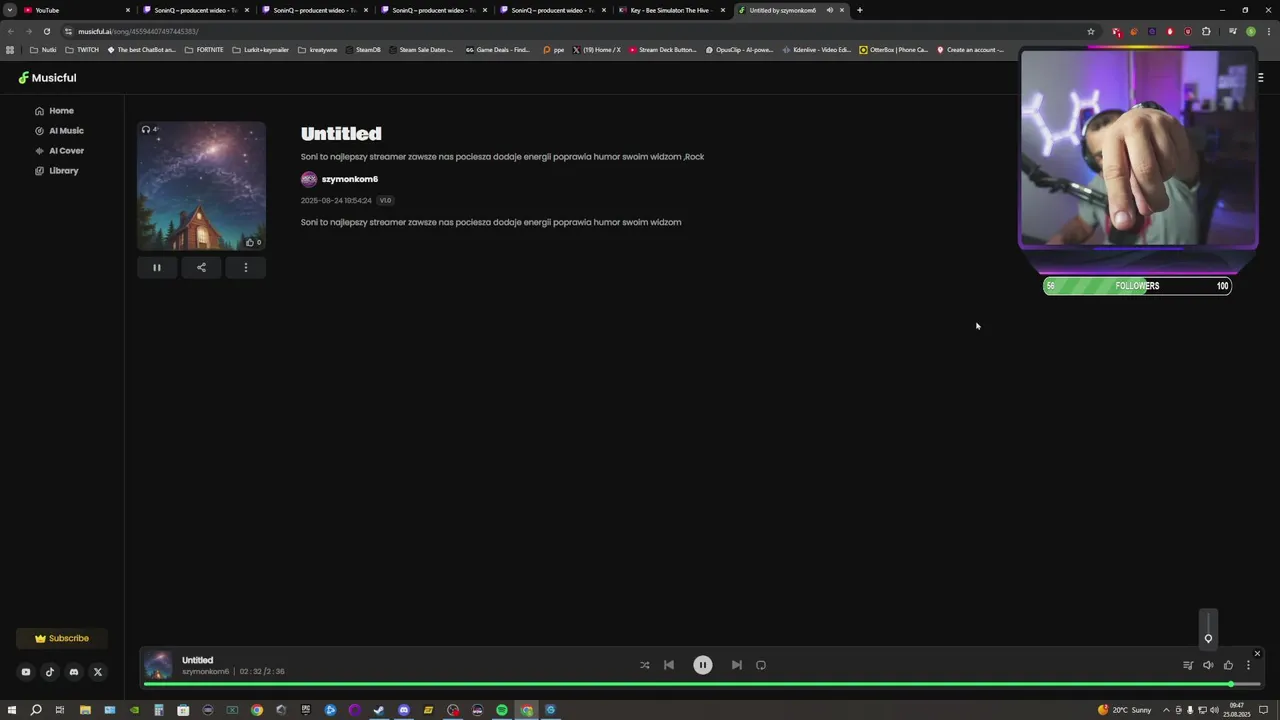Show hidden system tray icons
Viewport: 1280px width, 720px height.
point(1166,710)
